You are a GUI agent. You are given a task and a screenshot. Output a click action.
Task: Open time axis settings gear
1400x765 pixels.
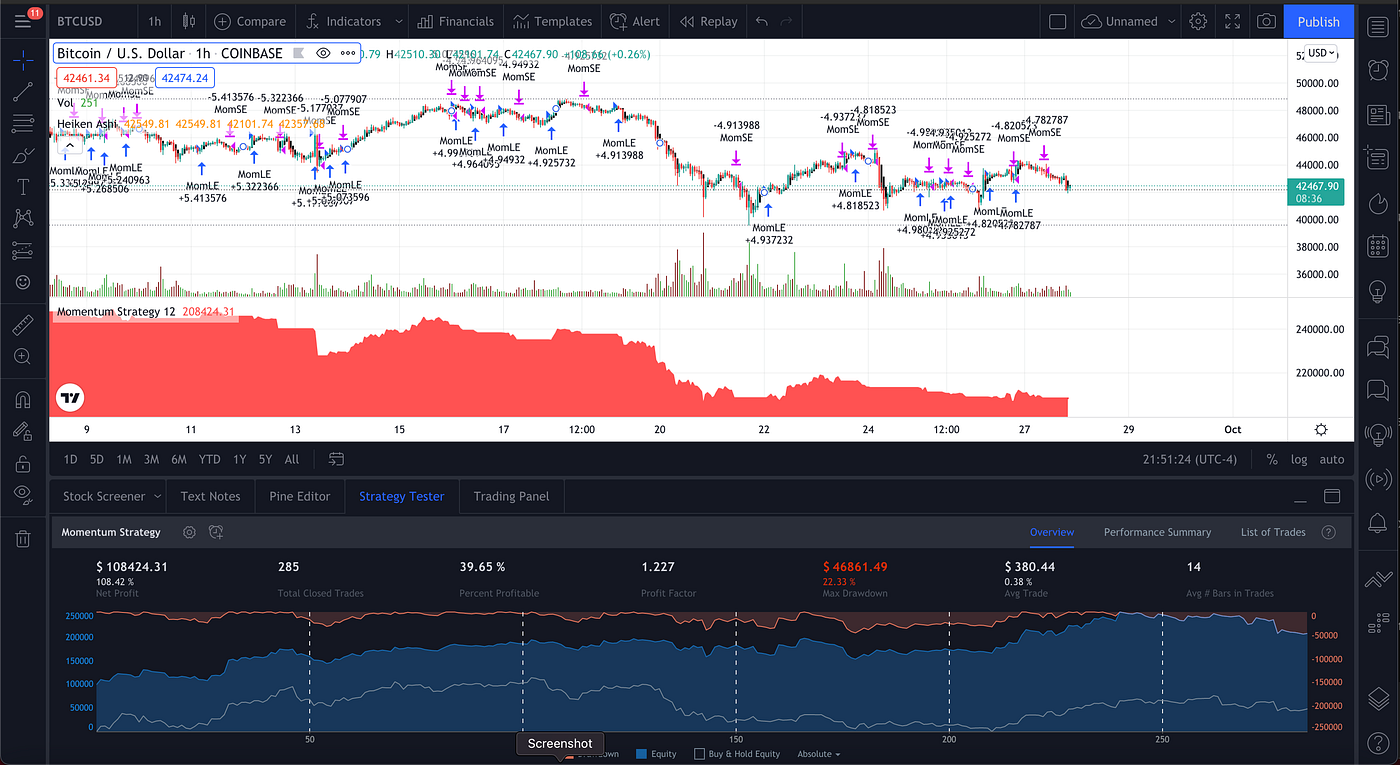(x=1321, y=429)
